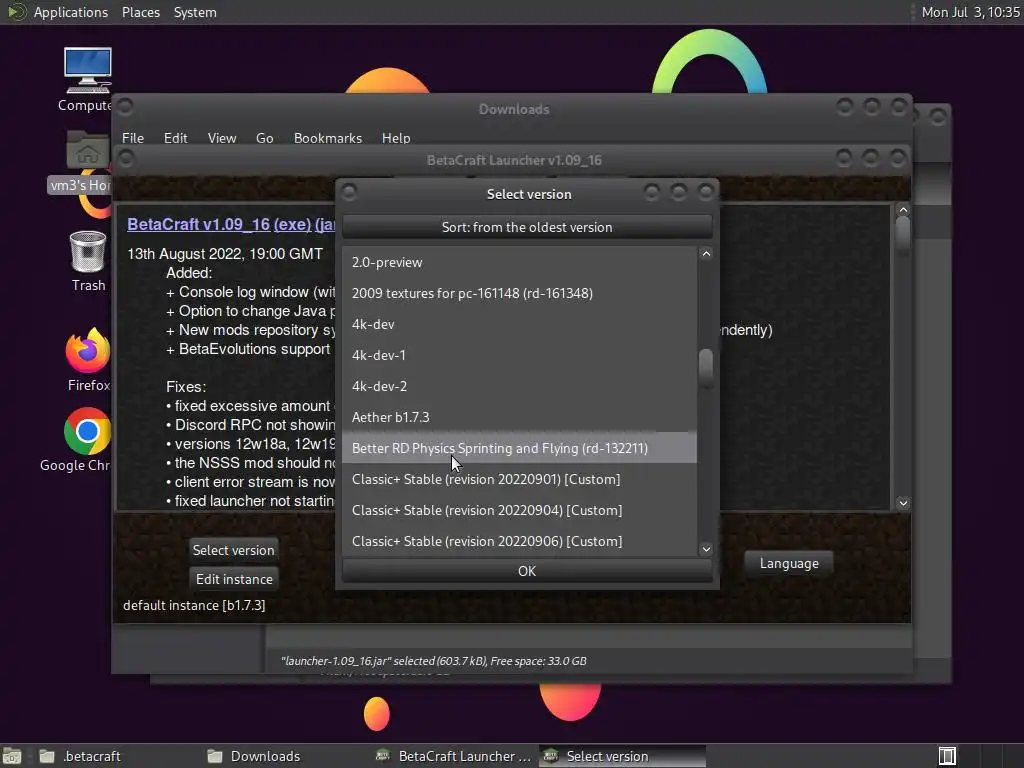Click the clock showing Mon Jul 3
The image size is (1024, 768).
[970, 12]
